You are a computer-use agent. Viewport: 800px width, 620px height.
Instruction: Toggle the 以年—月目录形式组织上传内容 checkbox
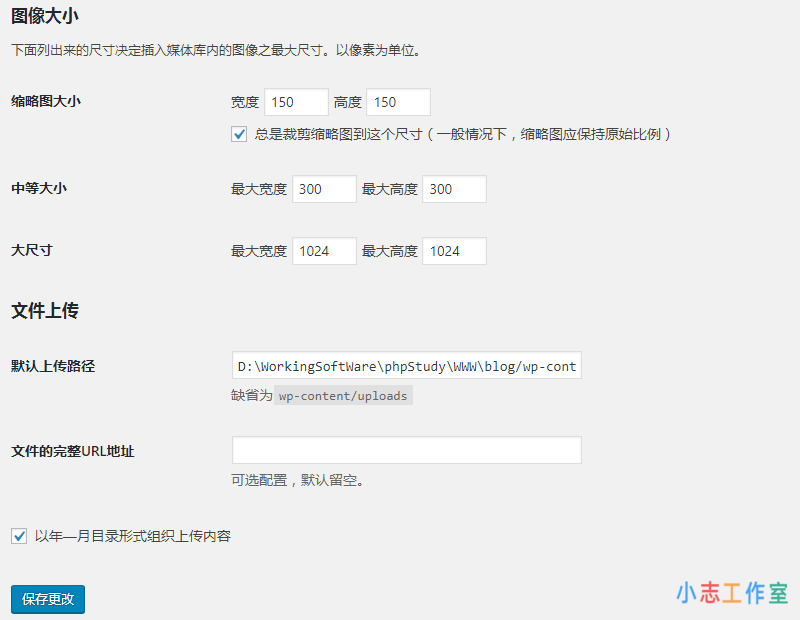pos(18,536)
